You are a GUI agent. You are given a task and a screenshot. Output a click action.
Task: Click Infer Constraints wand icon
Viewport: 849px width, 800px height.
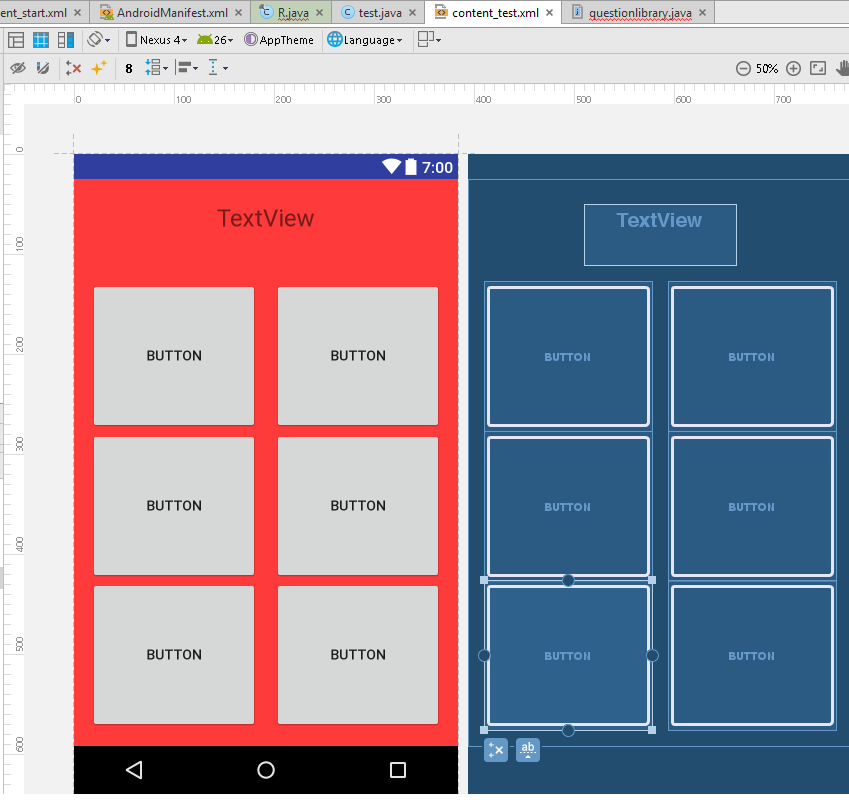[x=98, y=68]
